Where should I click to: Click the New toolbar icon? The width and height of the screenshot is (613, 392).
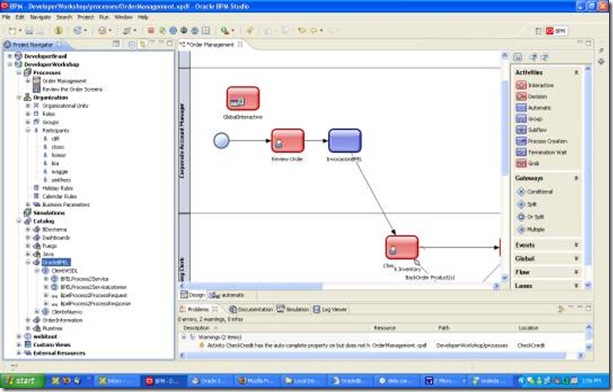pyautogui.click(x=13, y=30)
